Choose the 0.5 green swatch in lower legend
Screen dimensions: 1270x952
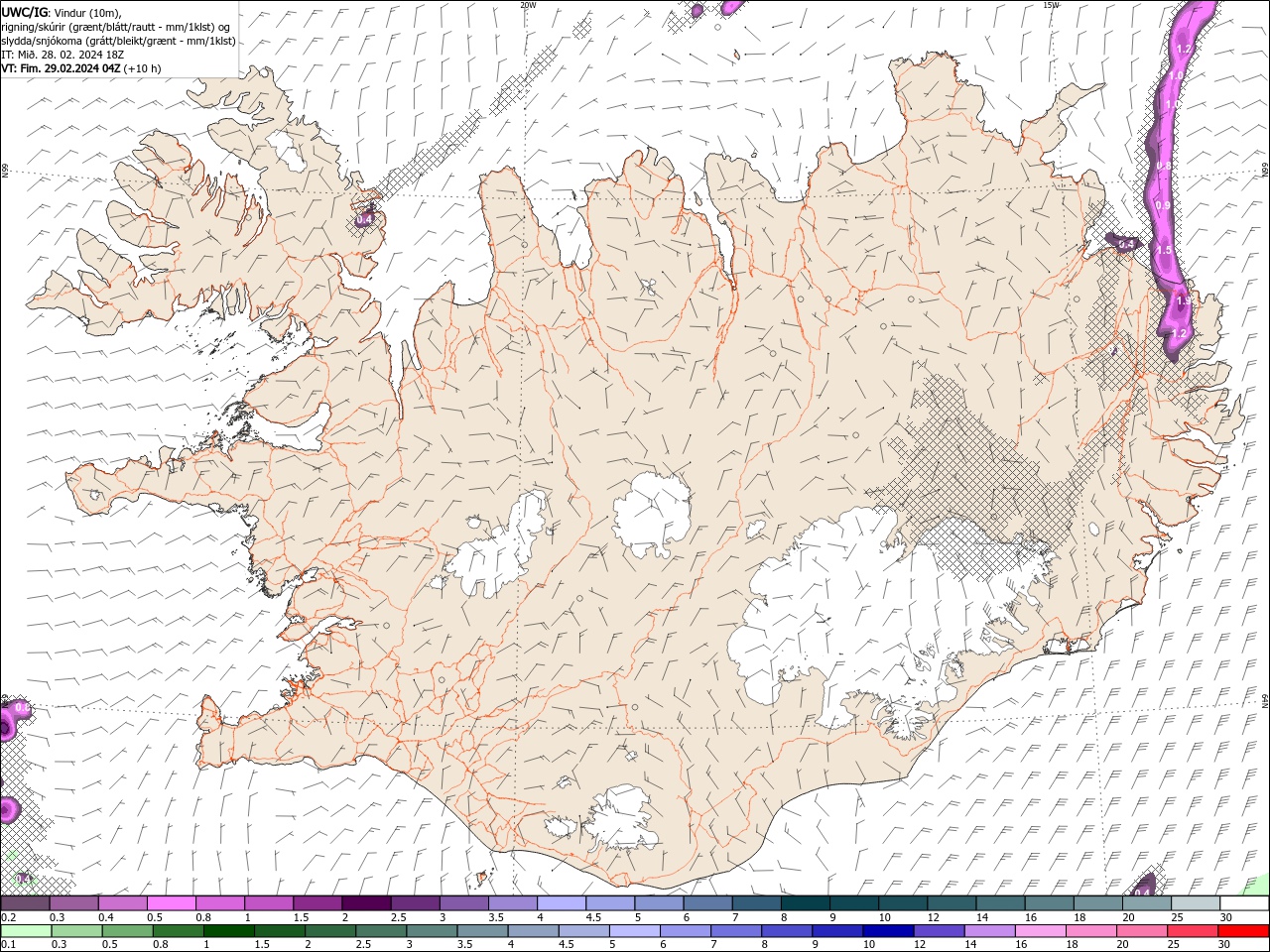click(x=127, y=930)
